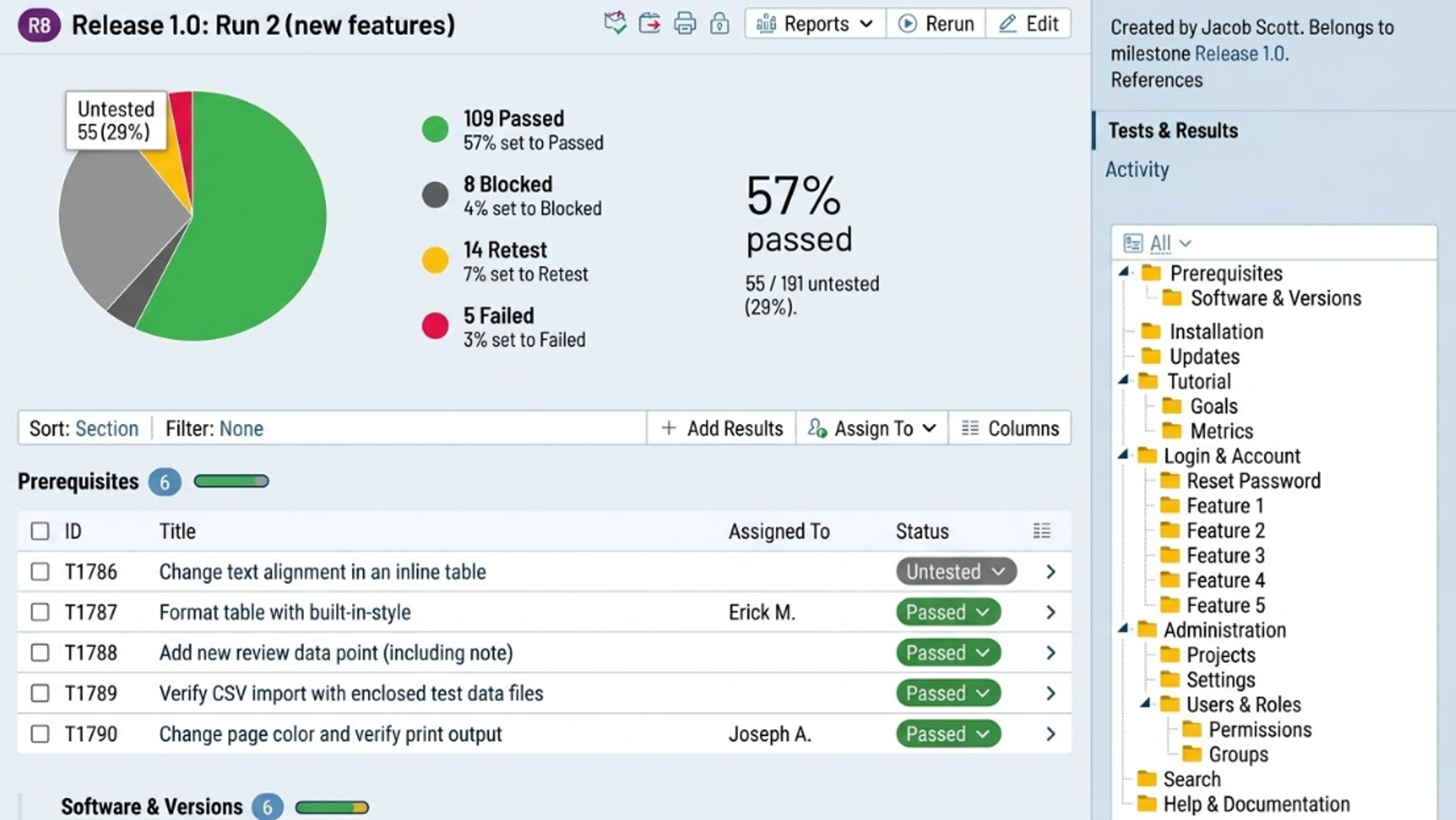
Task: Click the Search folder icon
Action: pos(1147,778)
